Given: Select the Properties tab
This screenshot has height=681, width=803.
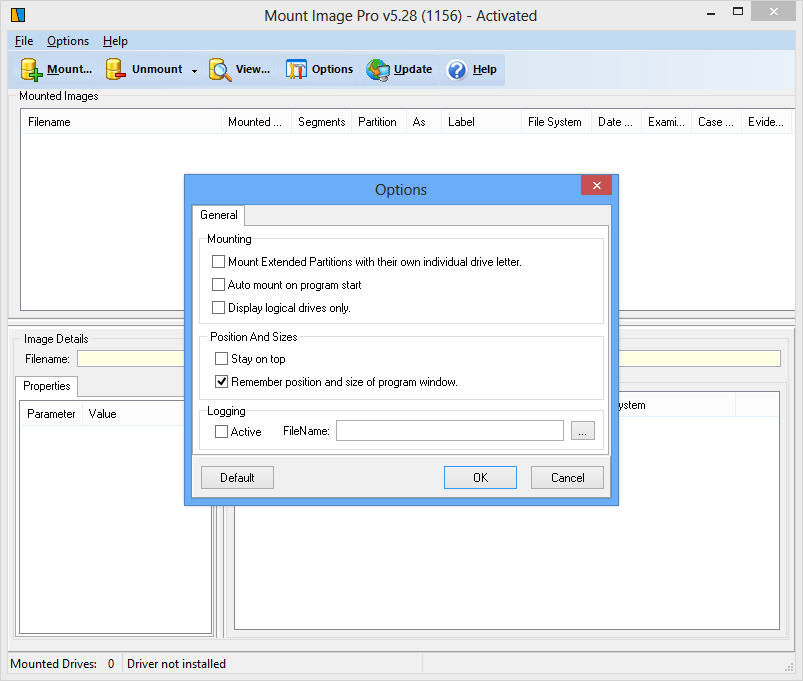Looking at the screenshot, I should (x=47, y=386).
